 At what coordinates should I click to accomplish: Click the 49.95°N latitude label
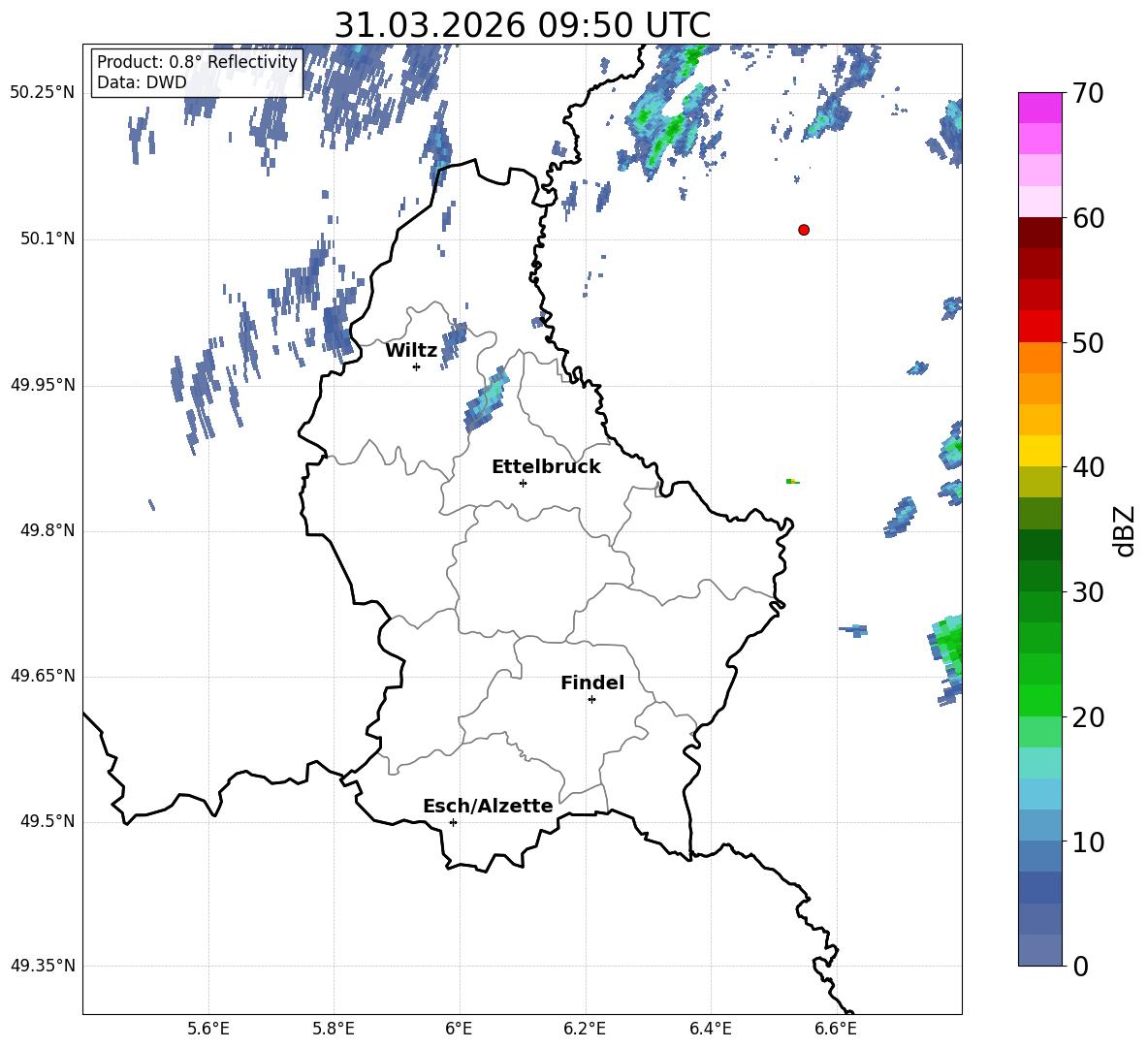43,385
